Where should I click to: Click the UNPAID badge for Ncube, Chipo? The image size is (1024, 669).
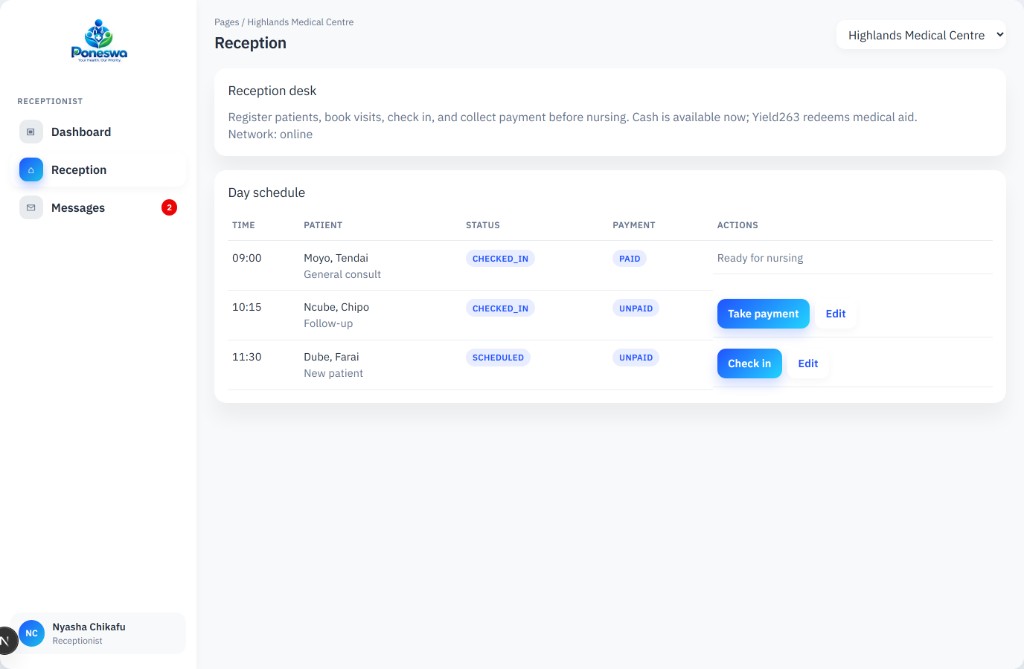pos(635,308)
